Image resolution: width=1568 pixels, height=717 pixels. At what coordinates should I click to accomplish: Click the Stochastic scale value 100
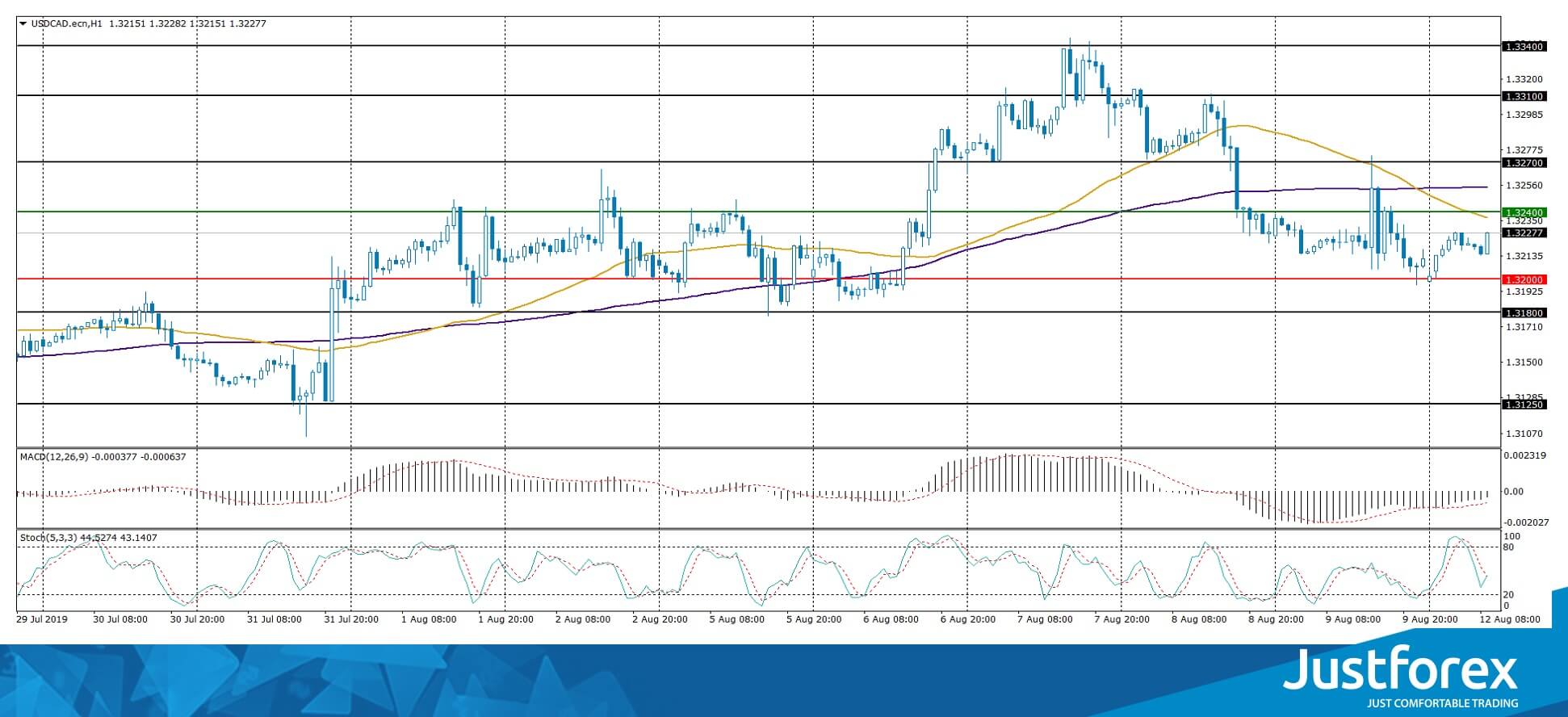(x=1512, y=536)
